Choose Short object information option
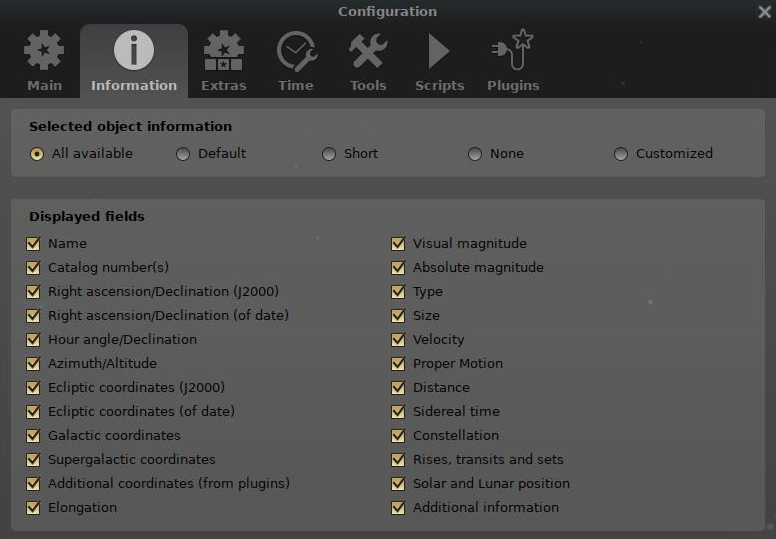This screenshot has height=539, width=776. (329, 154)
